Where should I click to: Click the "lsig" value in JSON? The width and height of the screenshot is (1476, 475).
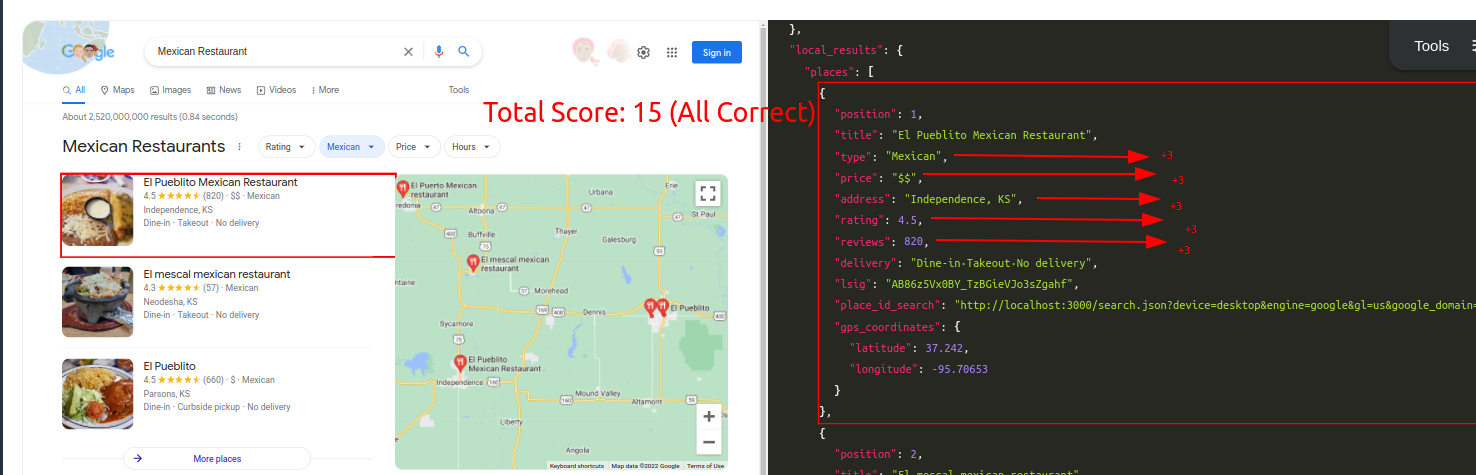tap(979, 284)
